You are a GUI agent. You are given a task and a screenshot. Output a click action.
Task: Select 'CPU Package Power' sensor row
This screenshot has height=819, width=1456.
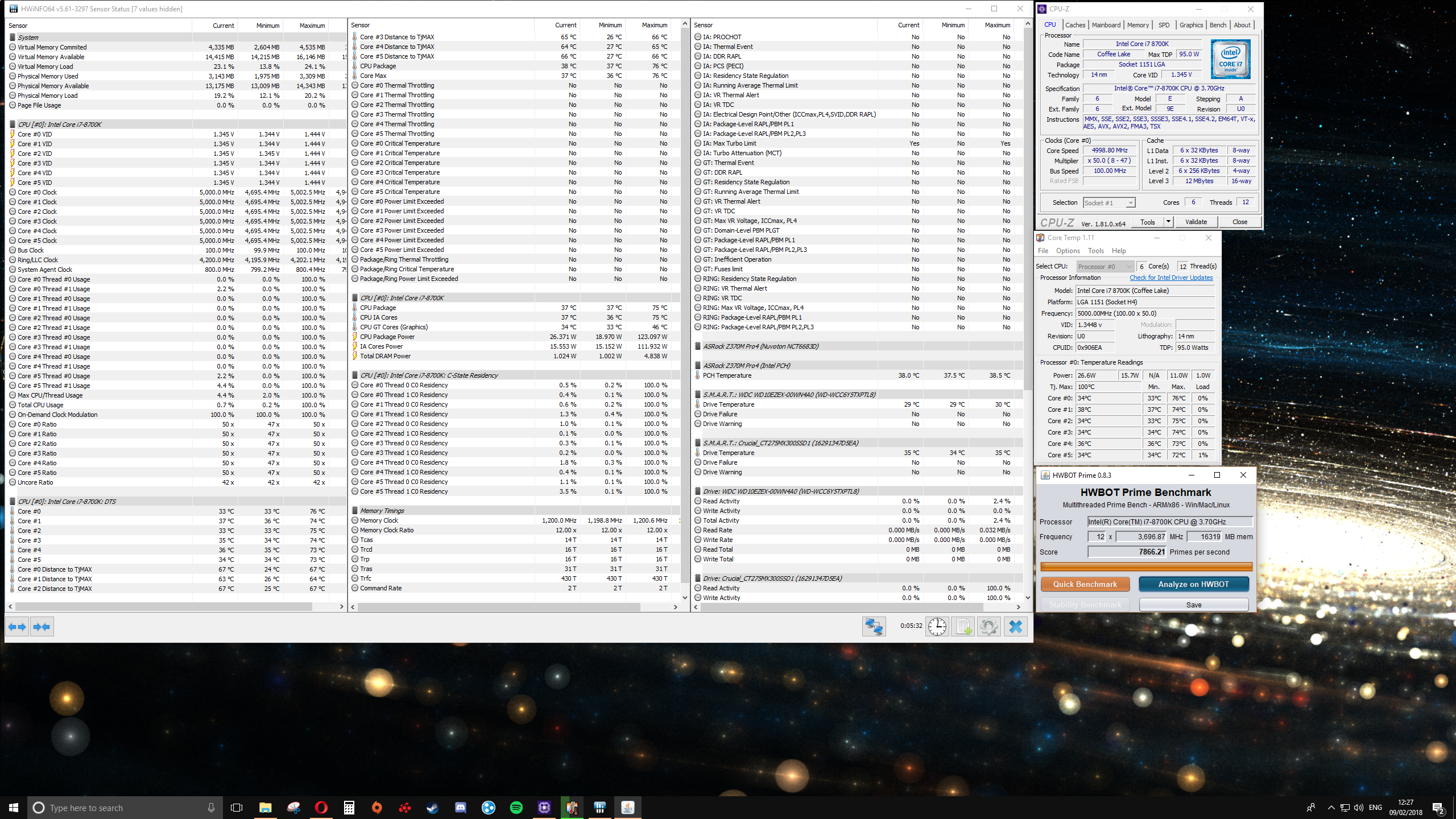point(515,337)
